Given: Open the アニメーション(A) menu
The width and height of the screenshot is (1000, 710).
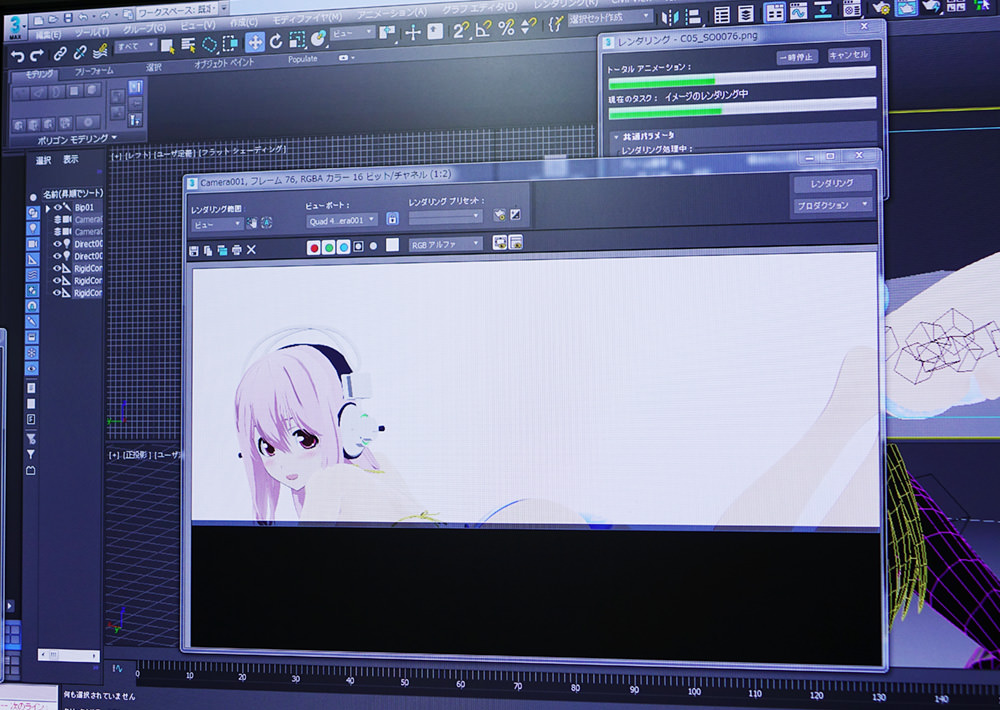Looking at the screenshot, I should pyautogui.click(x=392, y=13).
